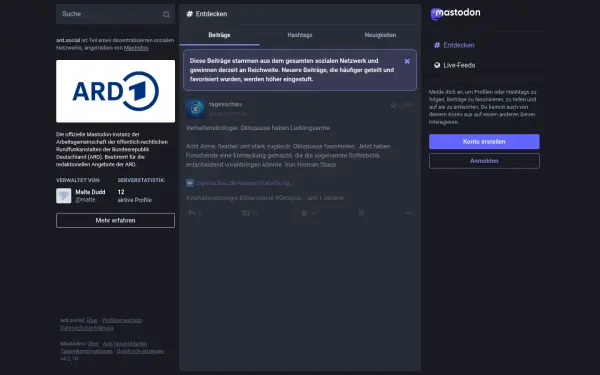Open Quellcode anzeigen footer link
Screen dimensions: 600x375
pos(140,351)
